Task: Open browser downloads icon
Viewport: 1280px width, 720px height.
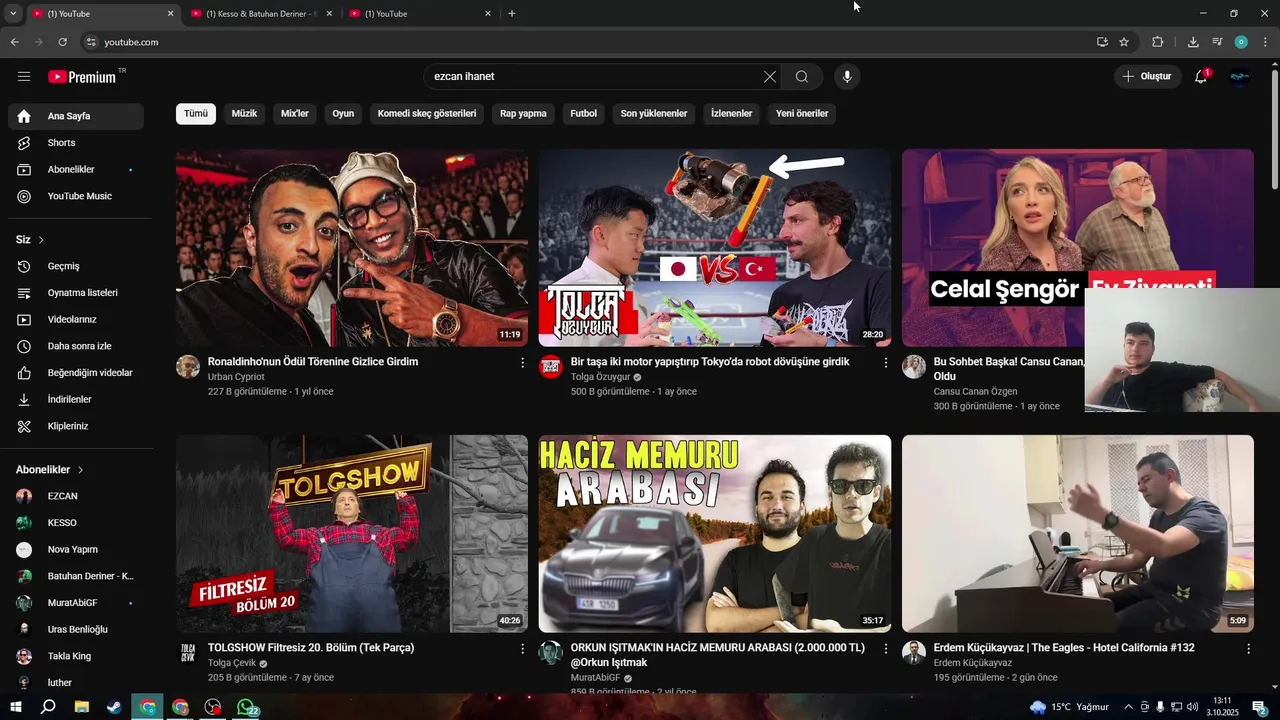Action: pos(1193,42)
